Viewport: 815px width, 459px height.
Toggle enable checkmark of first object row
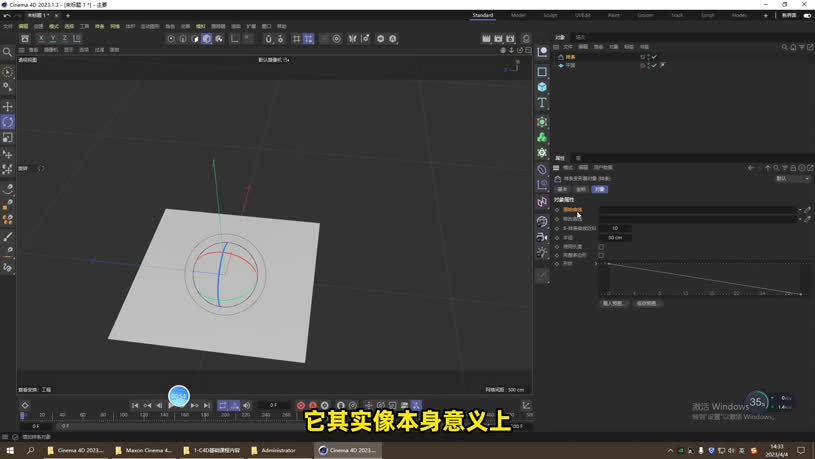654,57
